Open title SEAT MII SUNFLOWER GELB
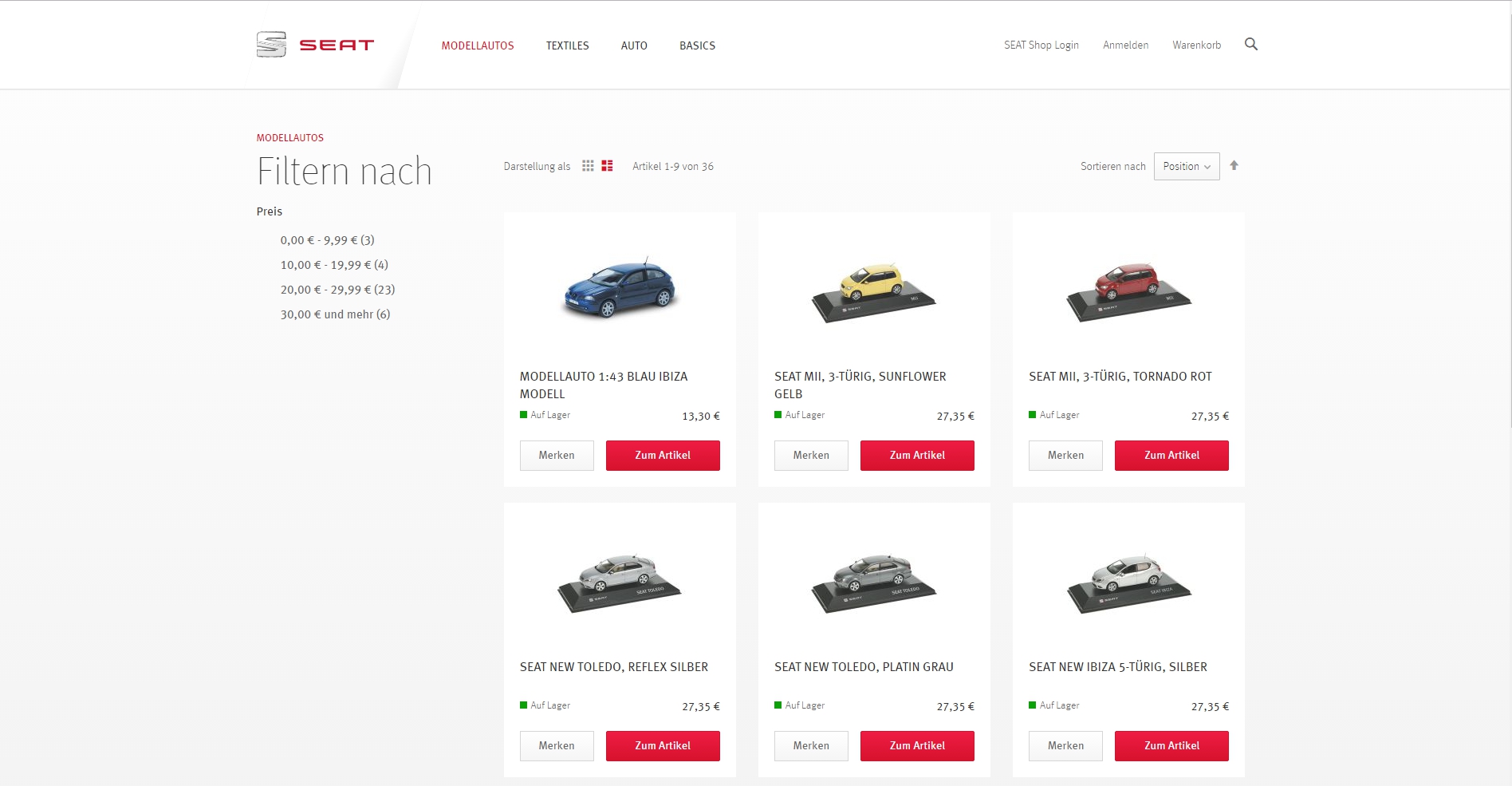The image size is (1512, 786). pos(860,385)
